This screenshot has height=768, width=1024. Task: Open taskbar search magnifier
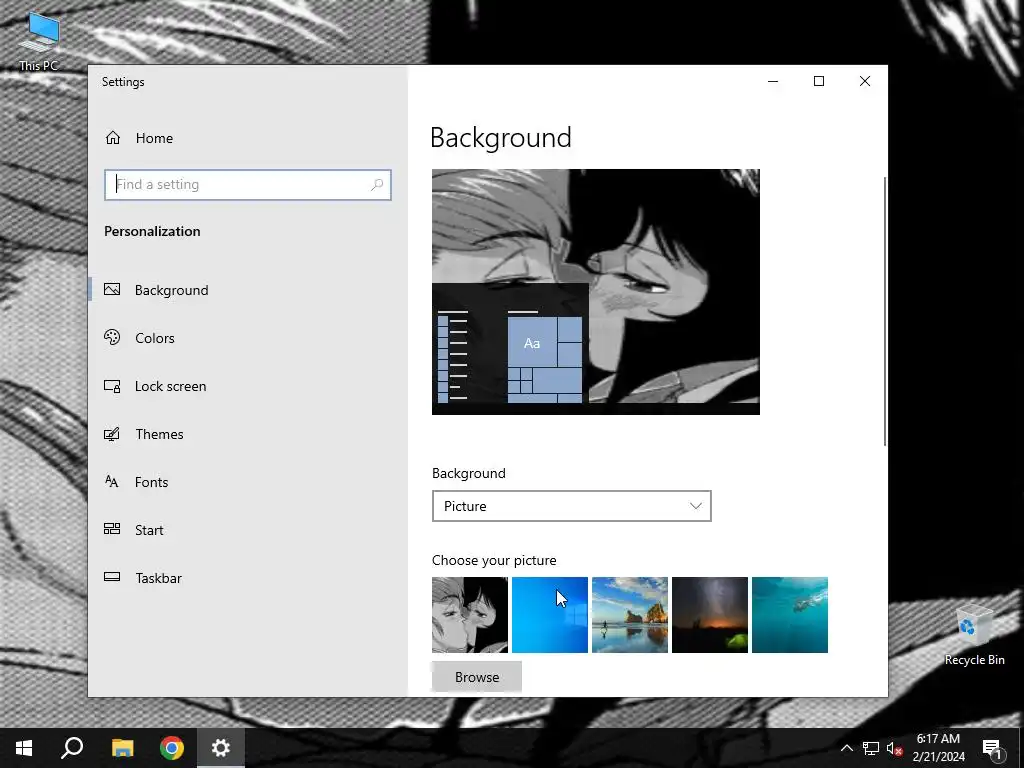(72, 748)
